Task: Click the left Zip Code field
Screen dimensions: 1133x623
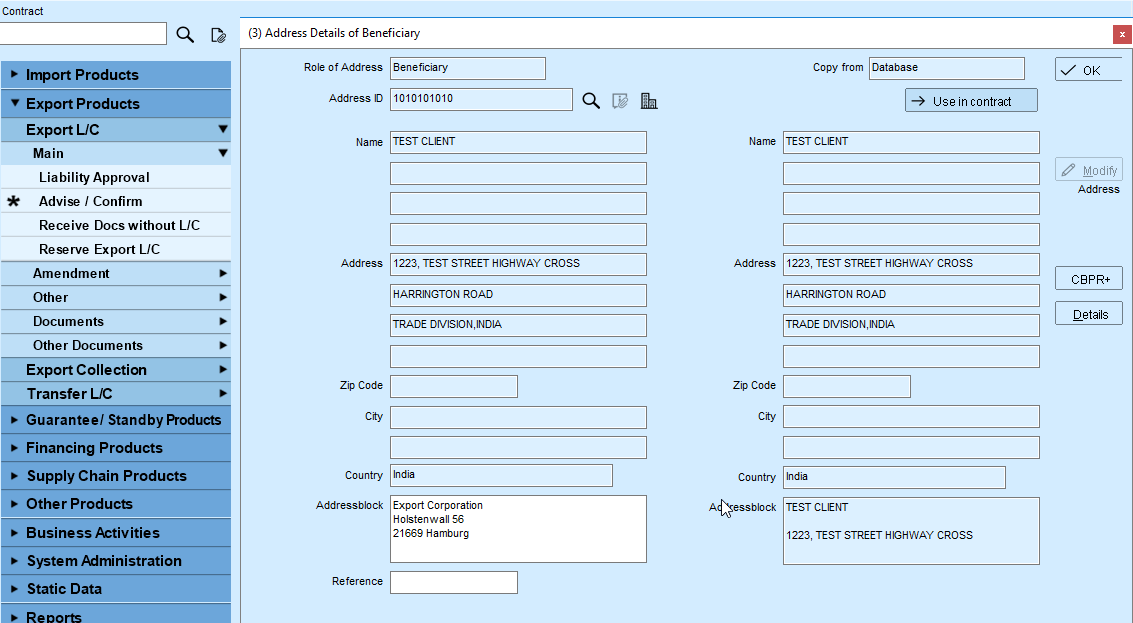Action: (454, 386)
